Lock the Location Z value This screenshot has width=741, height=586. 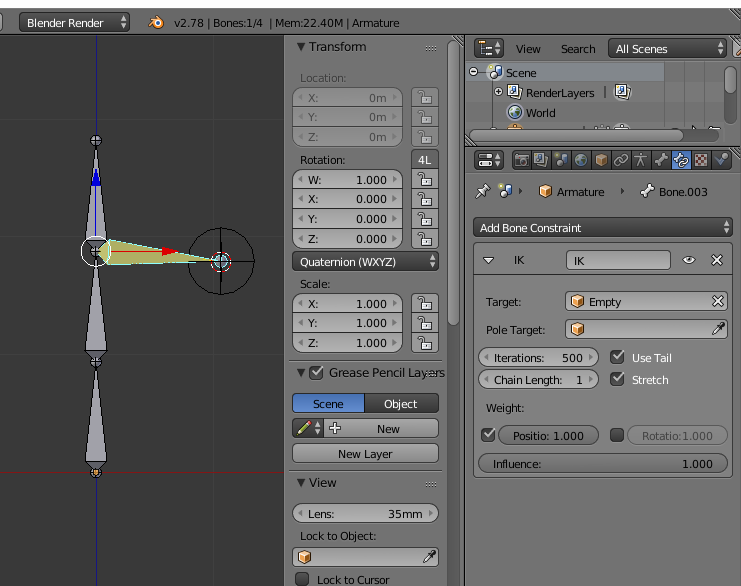tap(425, 137)
